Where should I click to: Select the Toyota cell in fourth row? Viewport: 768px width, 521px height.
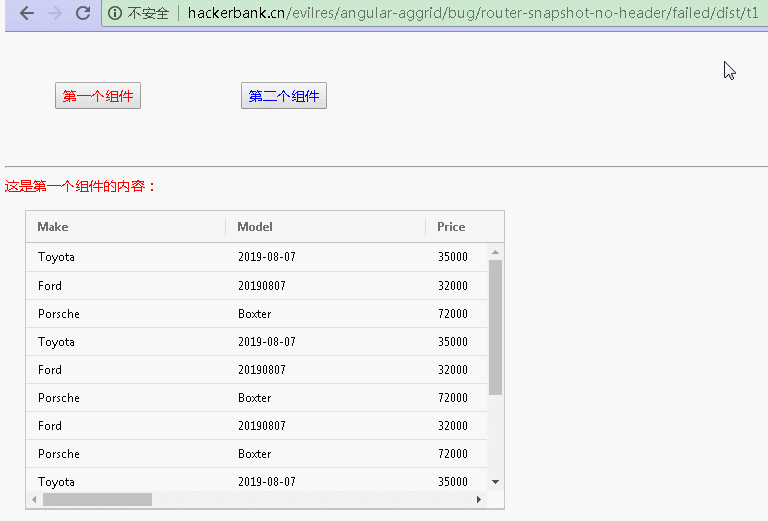coord(126,341)
